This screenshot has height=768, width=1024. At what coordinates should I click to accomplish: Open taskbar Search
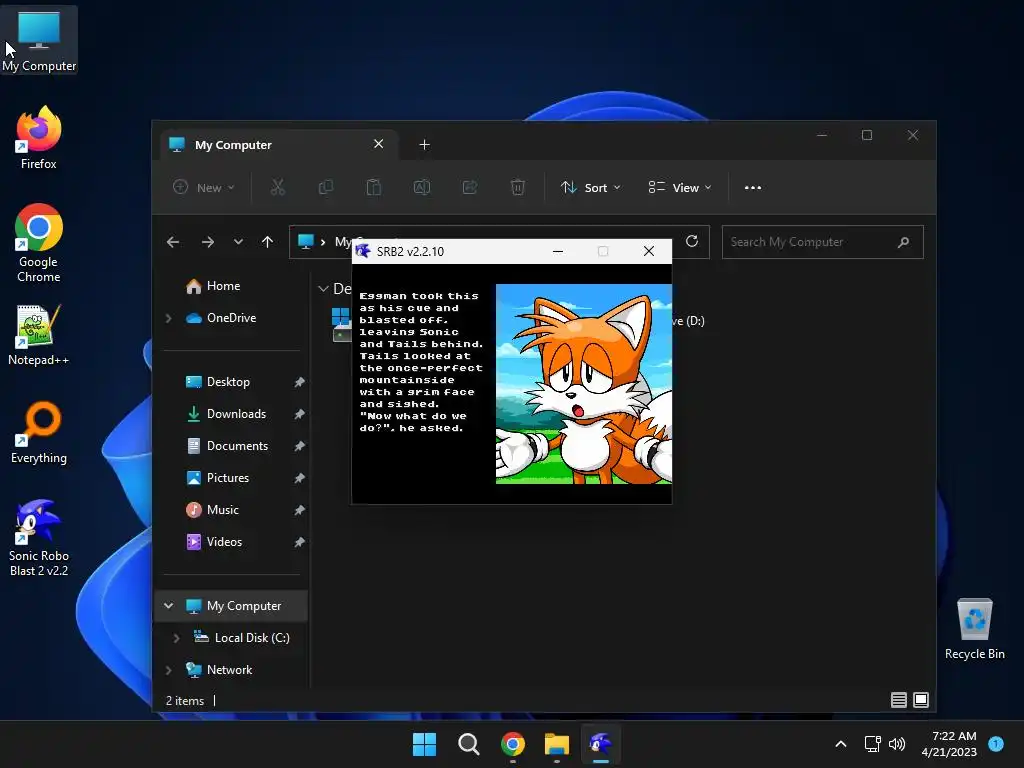click(x=468, y=744)
